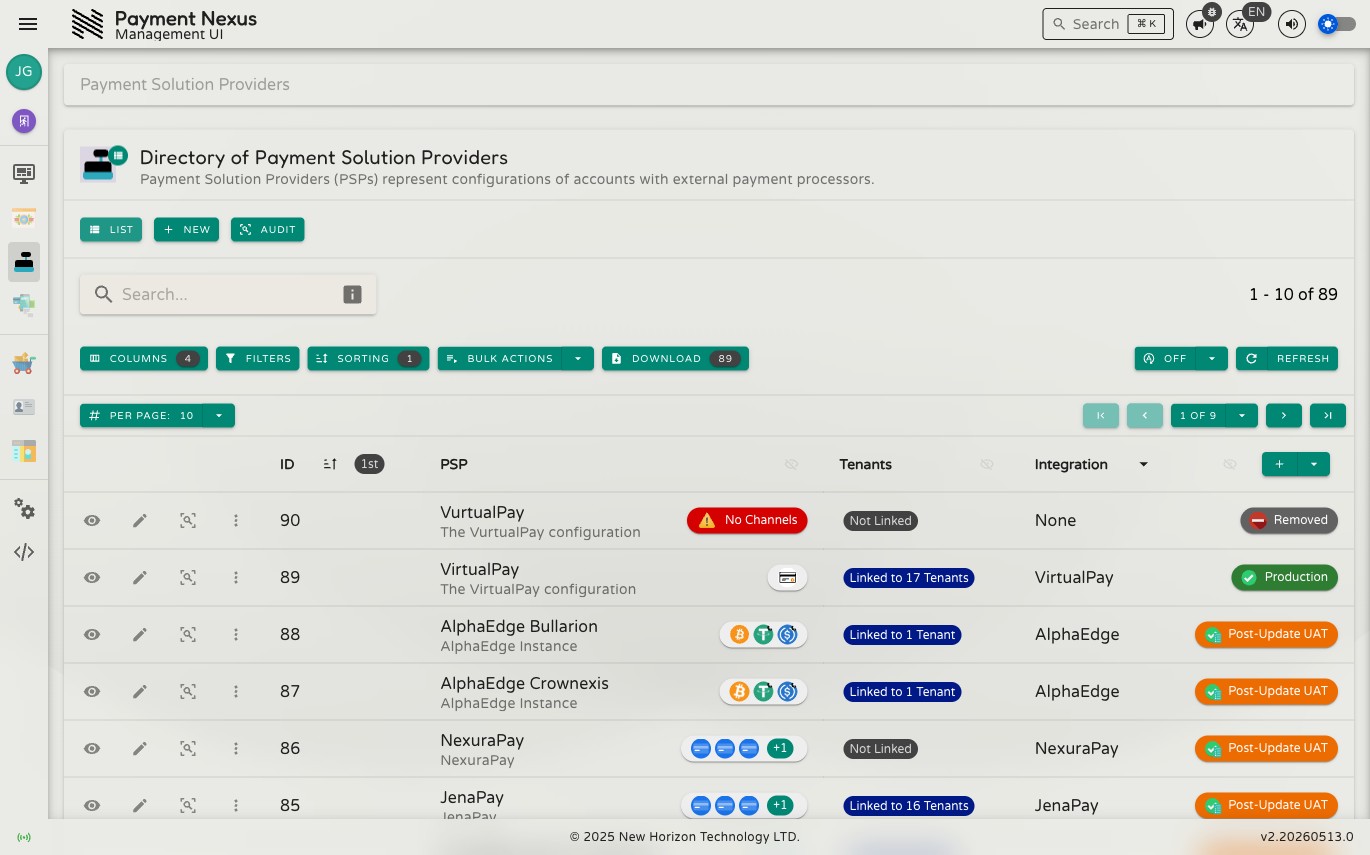Click the Payment Solution Providers breadcrumb
Screen dimensions: 1370x855
(185, 84)
